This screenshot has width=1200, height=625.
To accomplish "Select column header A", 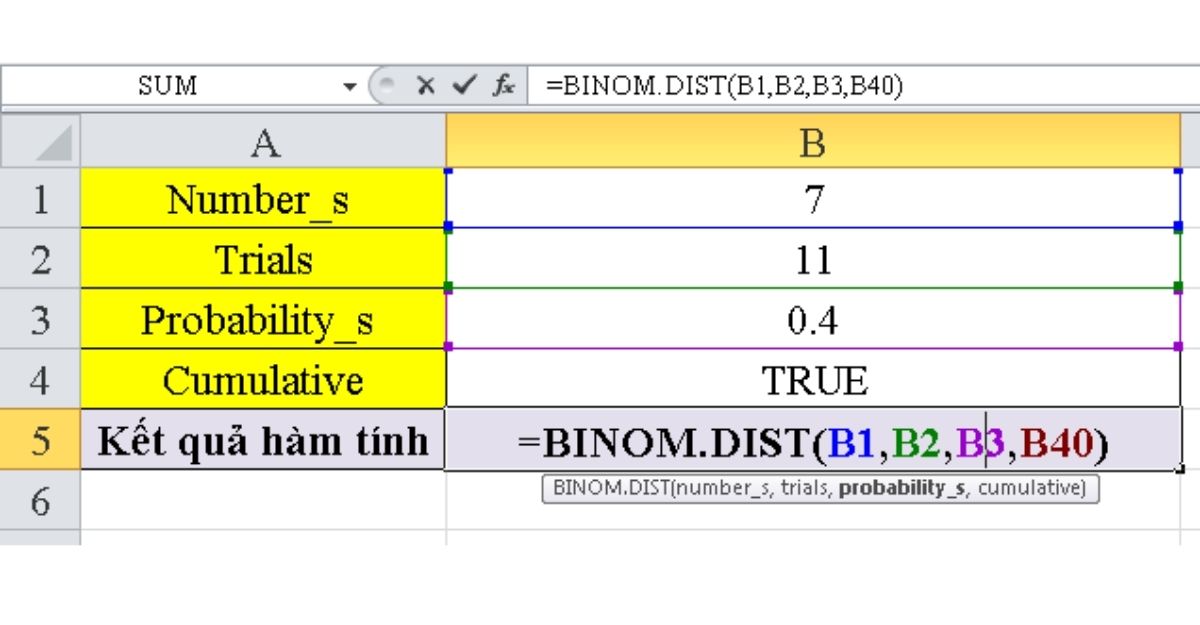I will pyautogui.click(x=262, y=141).
